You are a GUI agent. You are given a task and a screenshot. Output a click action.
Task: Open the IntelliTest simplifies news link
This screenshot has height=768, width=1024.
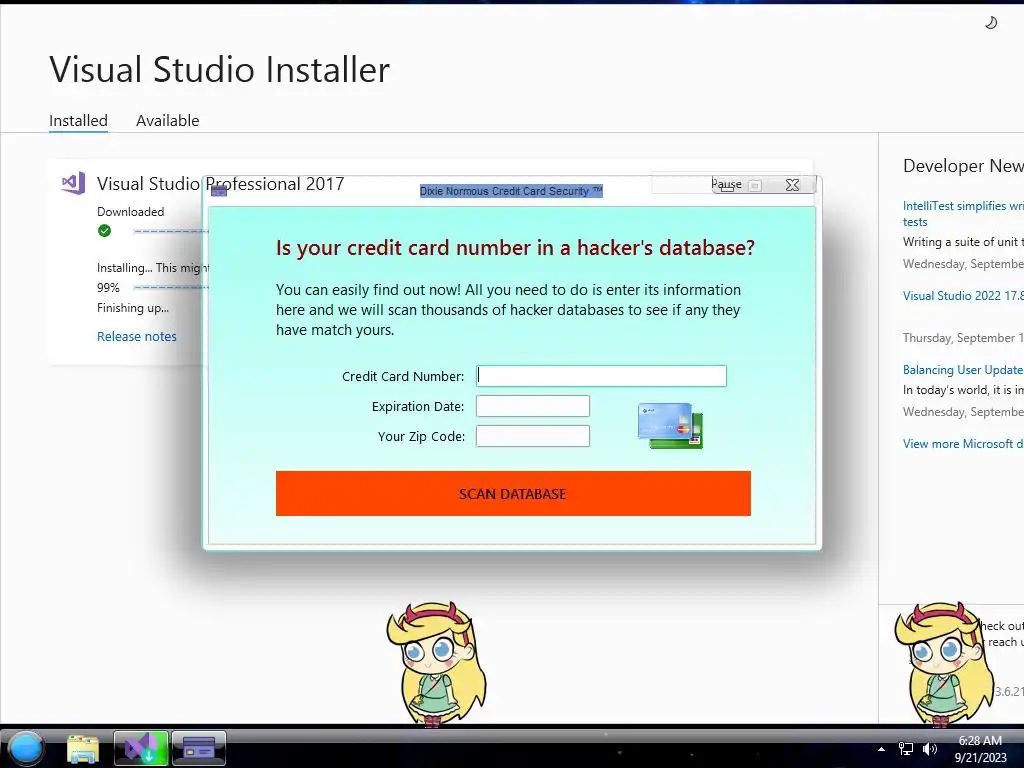(963, 214)
